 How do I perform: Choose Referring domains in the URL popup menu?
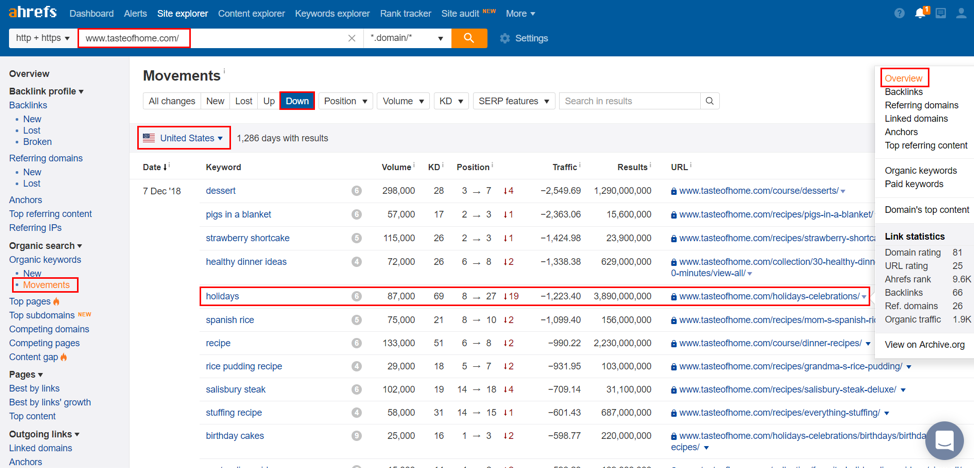(921, 105)
